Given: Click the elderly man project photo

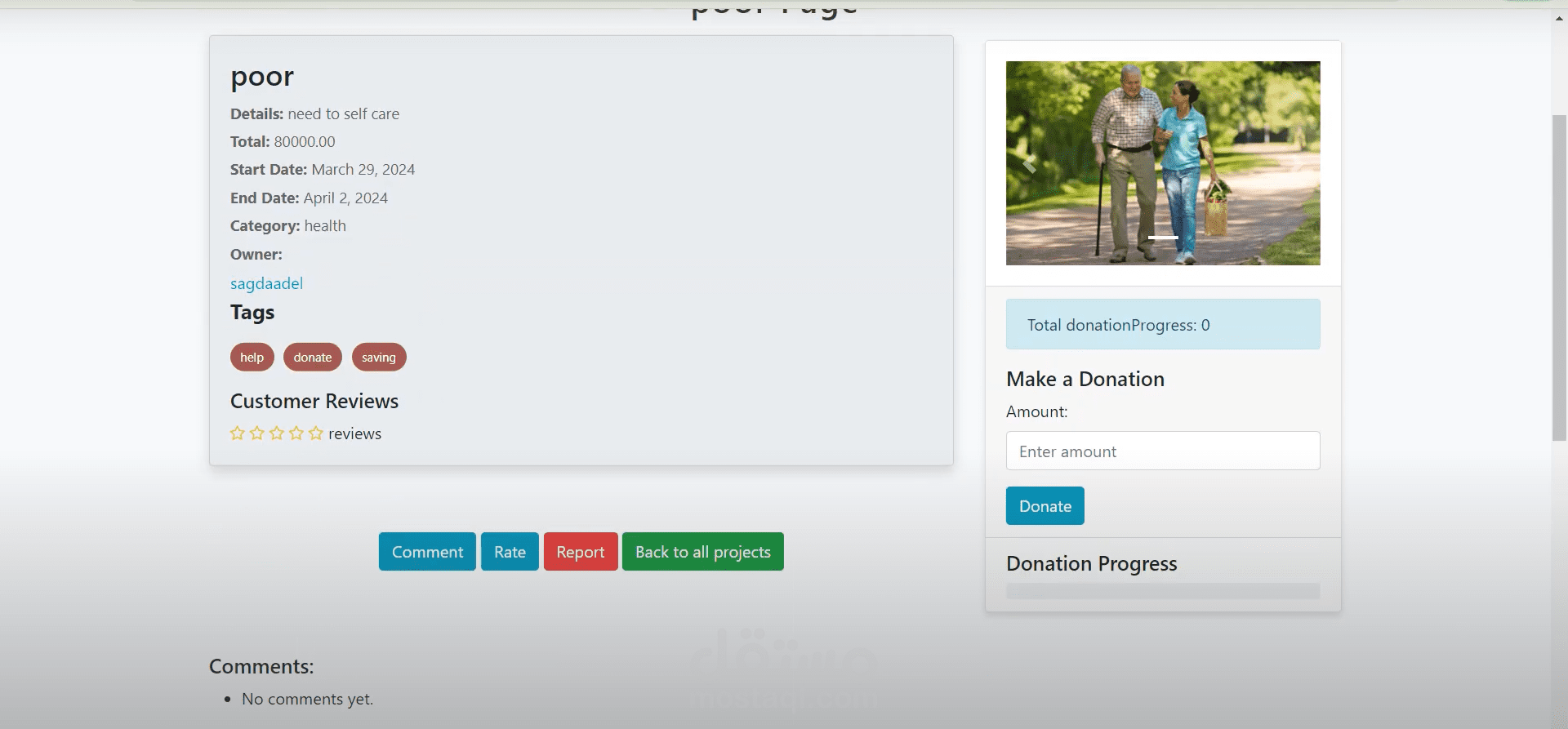Looking at the screenshot, I should point(1163,163).
